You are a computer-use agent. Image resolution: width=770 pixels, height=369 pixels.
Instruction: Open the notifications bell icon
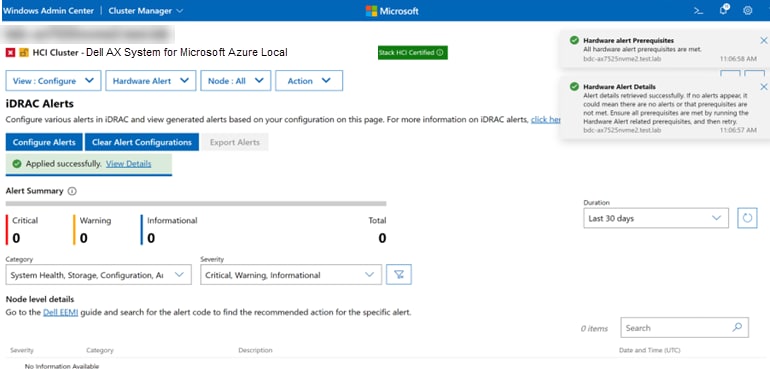(x=724, y=10)
